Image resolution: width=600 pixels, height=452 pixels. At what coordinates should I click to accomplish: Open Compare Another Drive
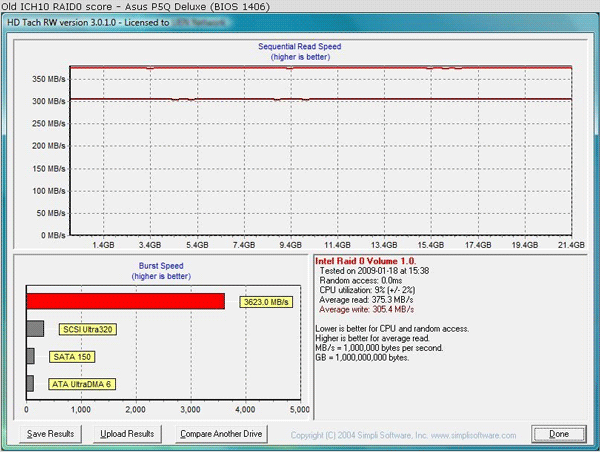tap(221, 434)
